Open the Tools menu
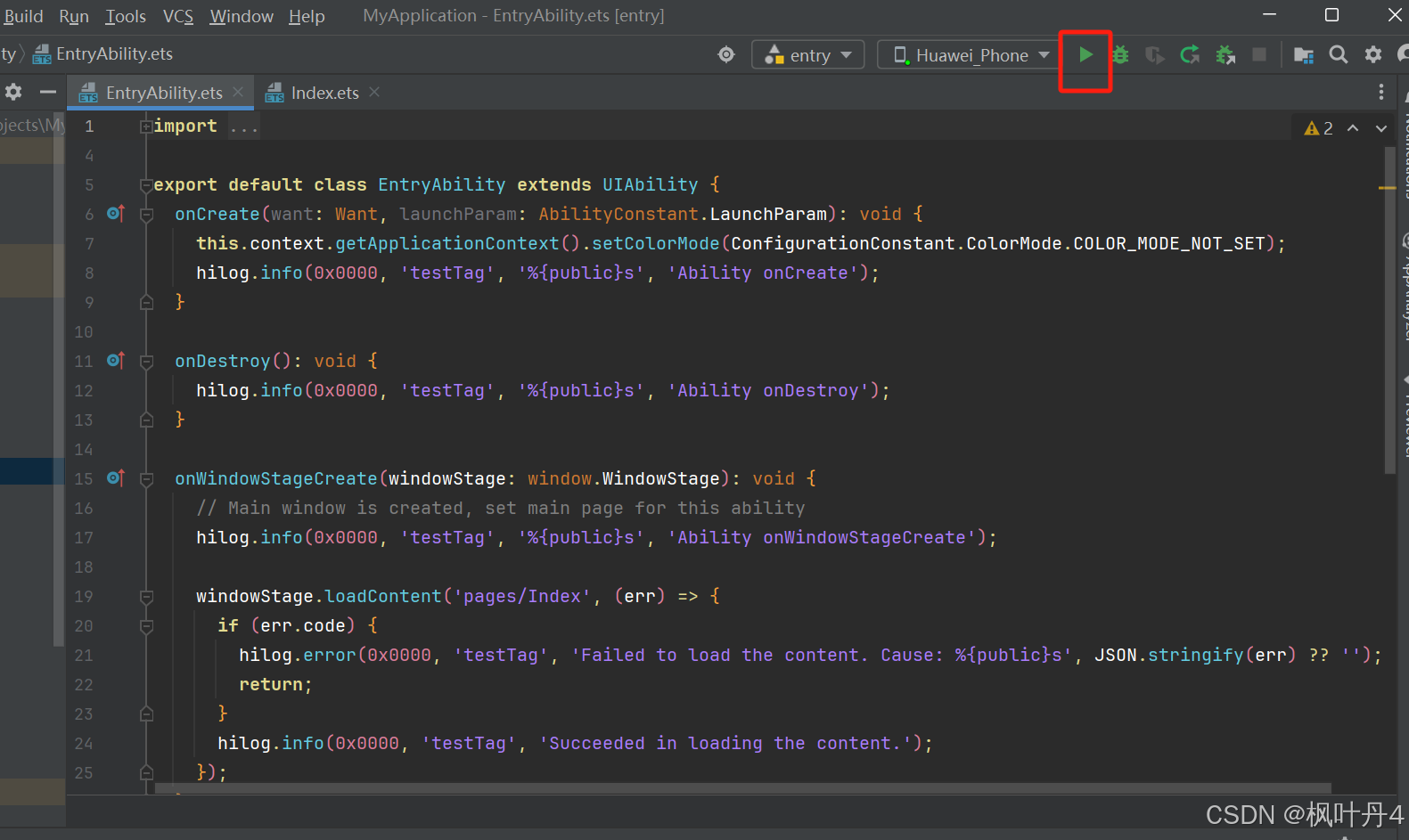This screenshot has width=1409, height=840. (126, 16)
